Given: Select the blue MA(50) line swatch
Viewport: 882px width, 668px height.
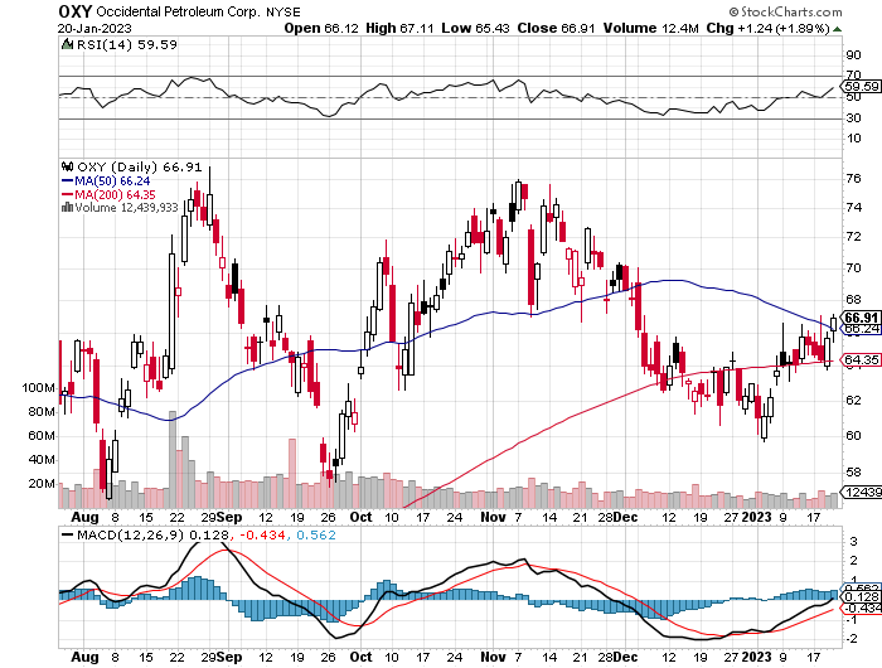Looking at the screenshot, I should click(x=67, y=181).
